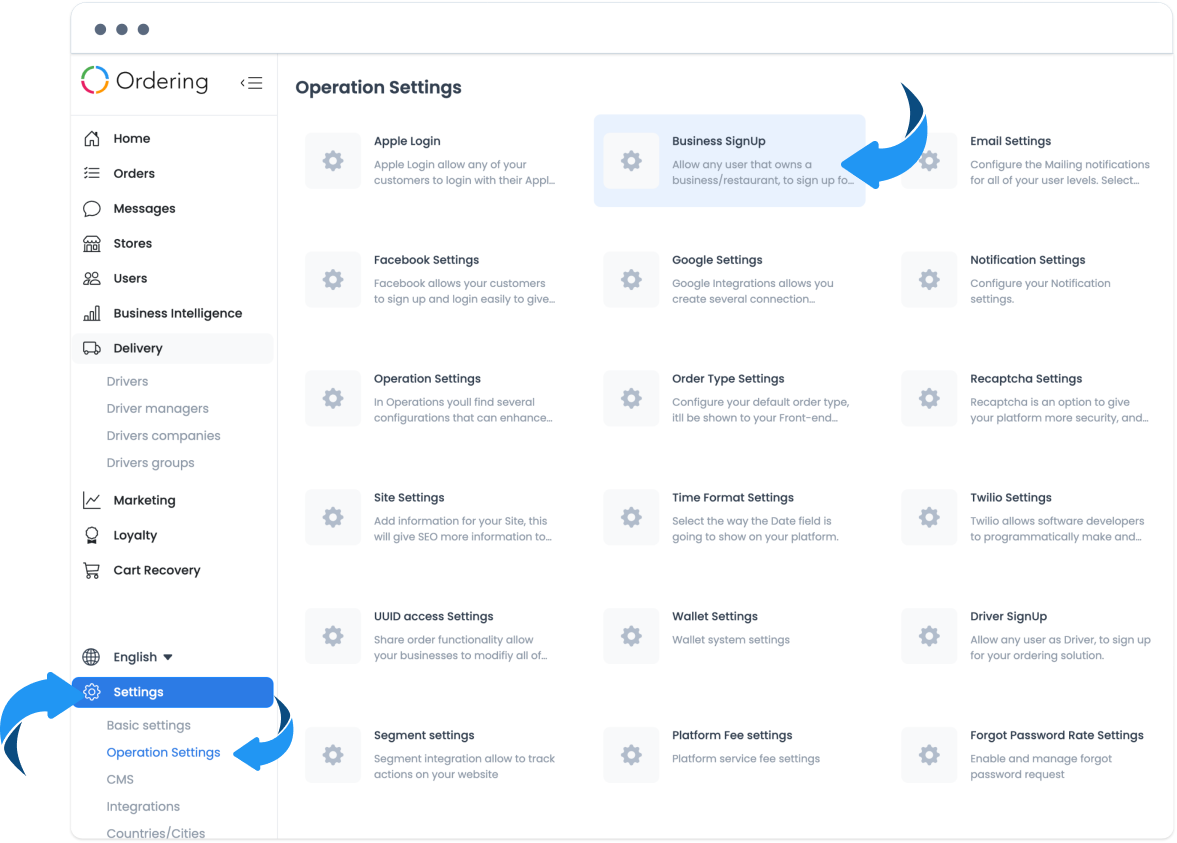The height and width of the screenshot is (843, 1177).
Task: Click the Twilio Settings gear icon
Action: pyautogui.click(x=929, y=517)
